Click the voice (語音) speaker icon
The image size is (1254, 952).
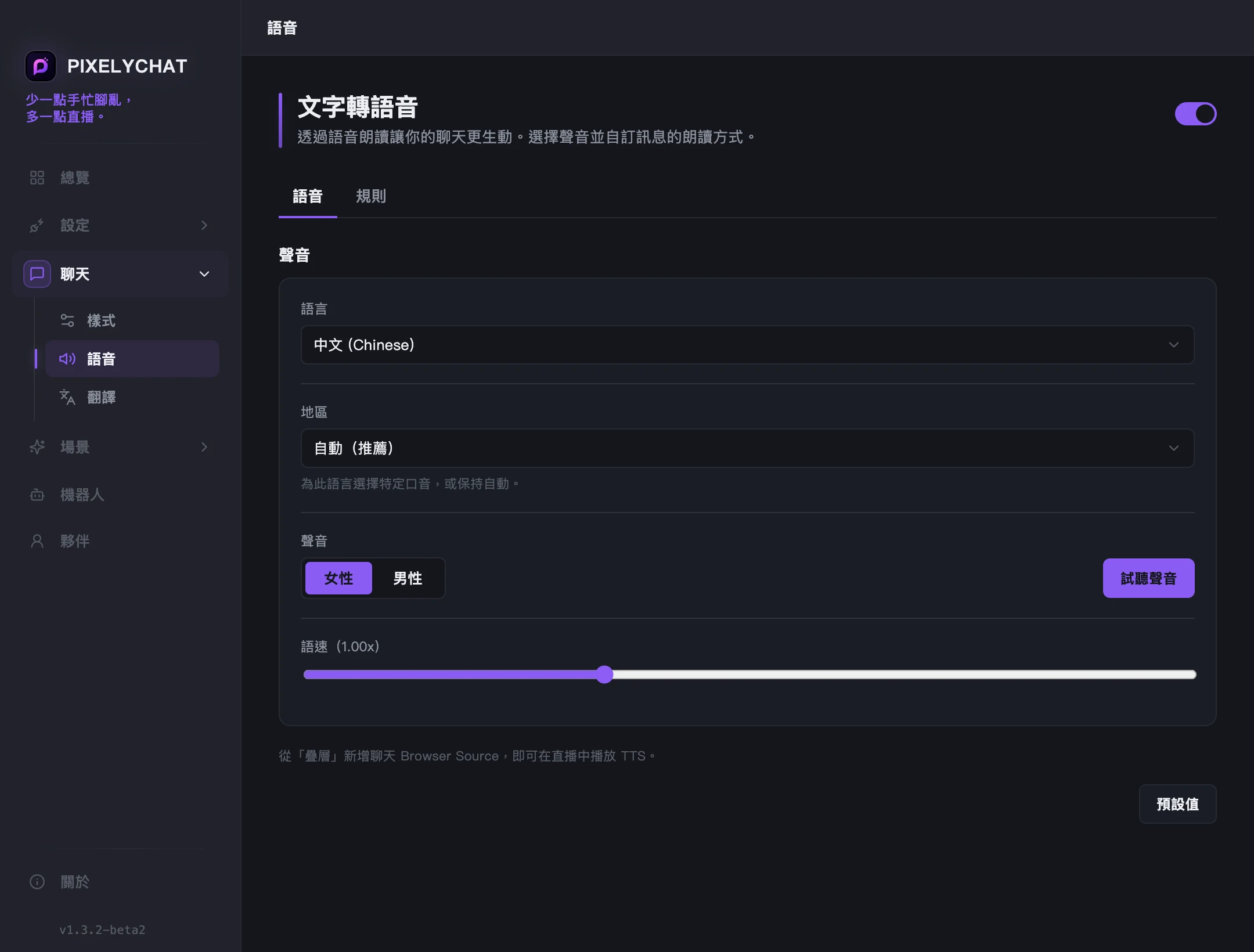coord(67,359)
